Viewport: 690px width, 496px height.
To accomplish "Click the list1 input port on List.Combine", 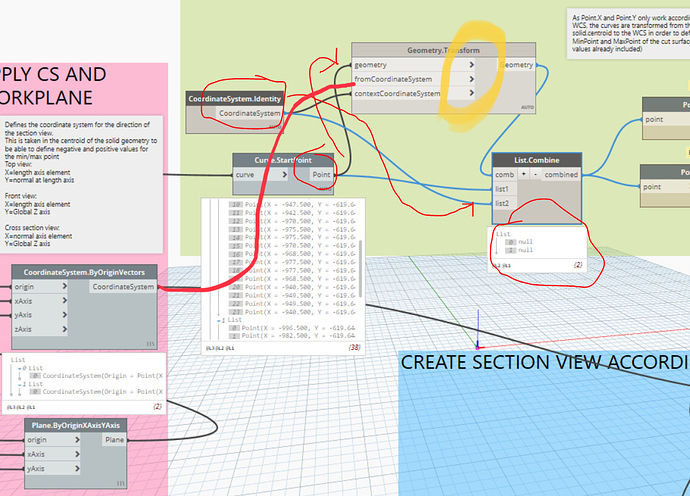I will point(505,189).
